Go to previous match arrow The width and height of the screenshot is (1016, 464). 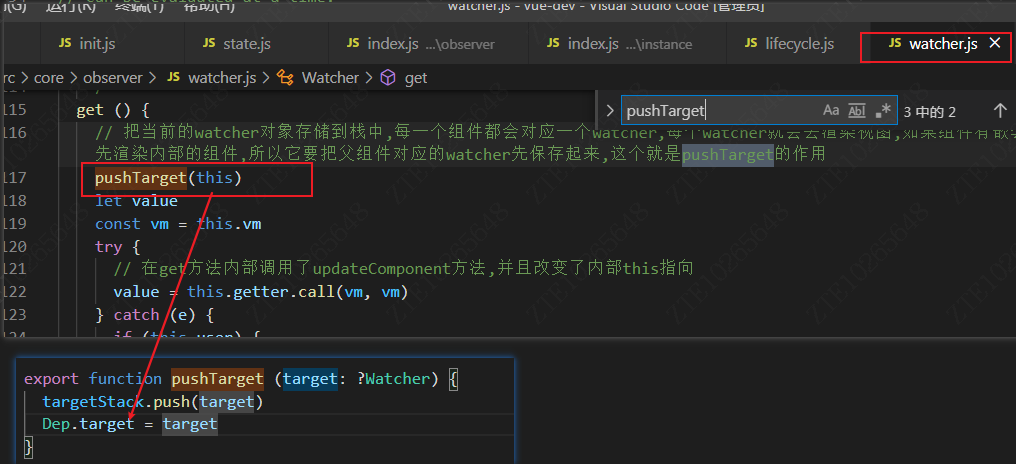[x=1000, y=111]
